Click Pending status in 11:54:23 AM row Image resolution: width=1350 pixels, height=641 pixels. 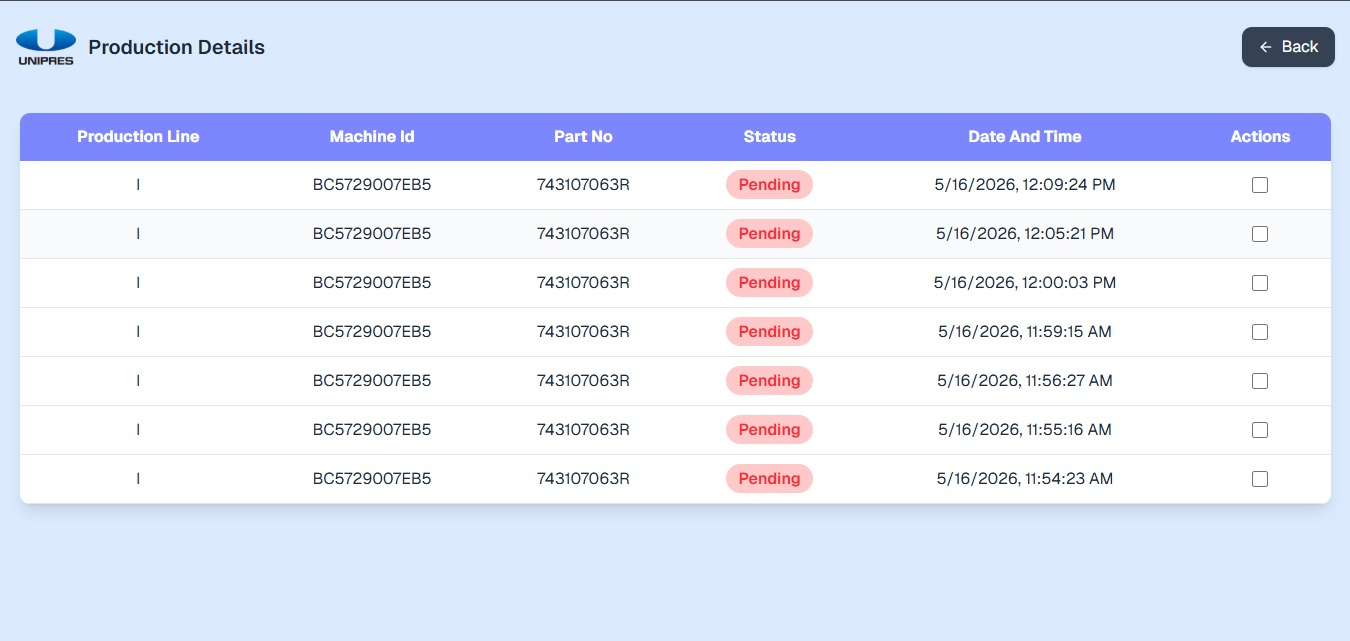coord(769,479)
